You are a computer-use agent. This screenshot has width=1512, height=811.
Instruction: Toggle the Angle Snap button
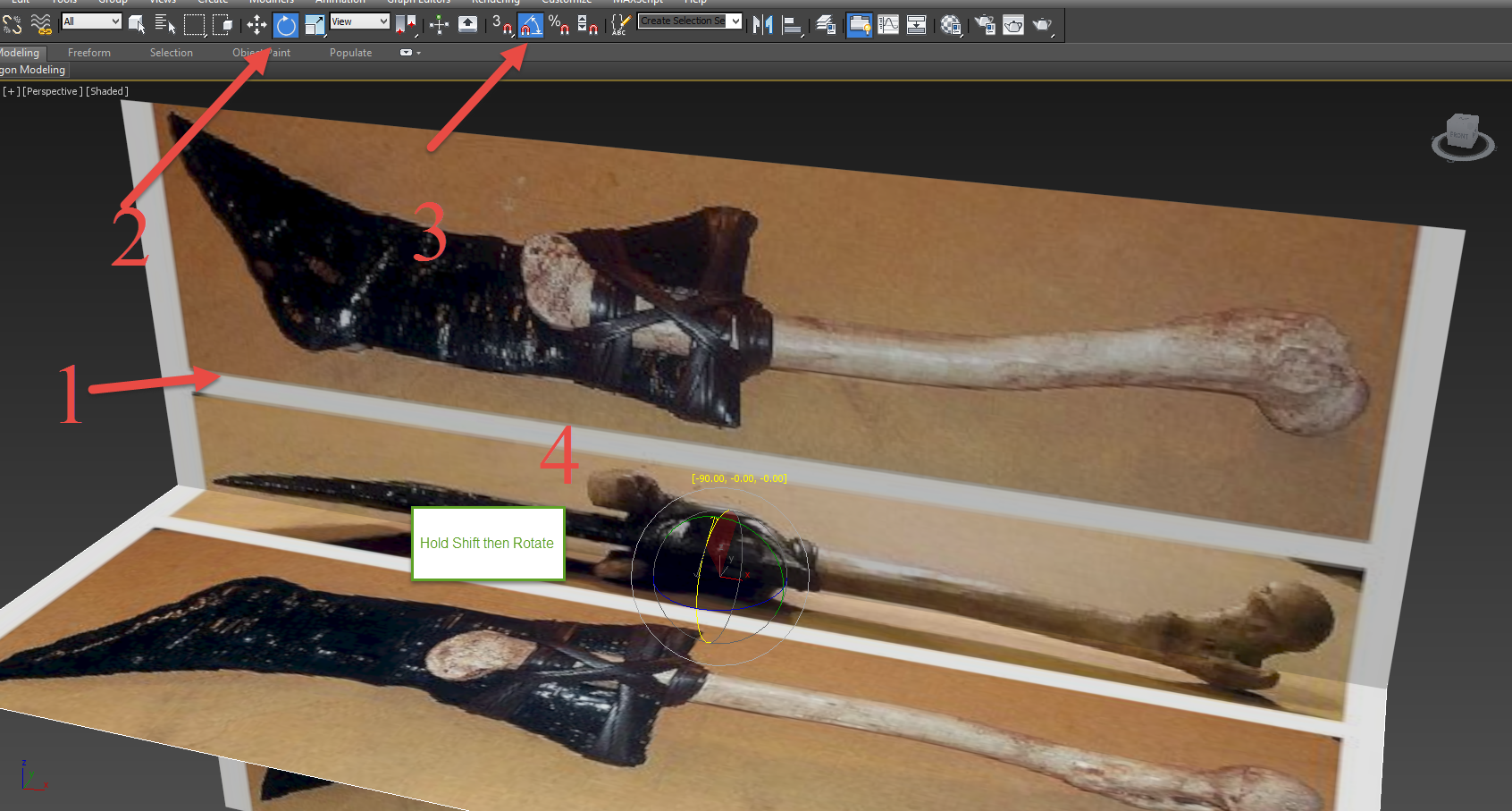(x=531, y=24)
